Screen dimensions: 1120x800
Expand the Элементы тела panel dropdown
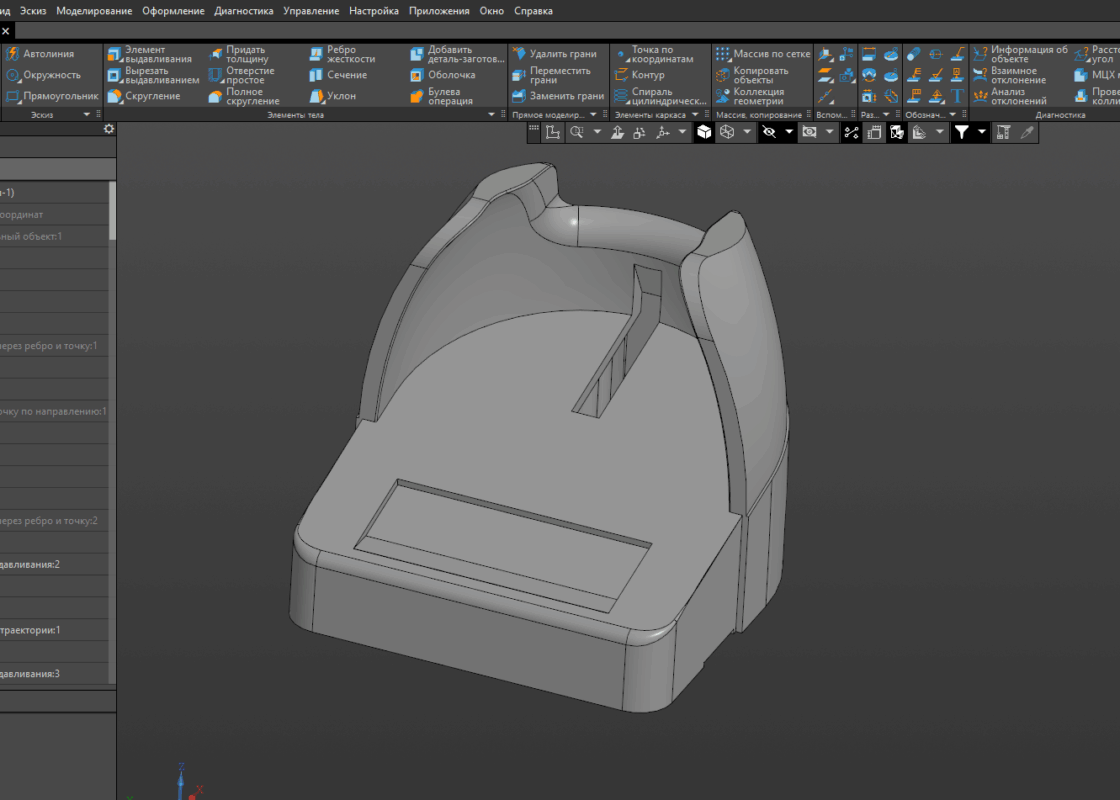click(x=490, y=115)
